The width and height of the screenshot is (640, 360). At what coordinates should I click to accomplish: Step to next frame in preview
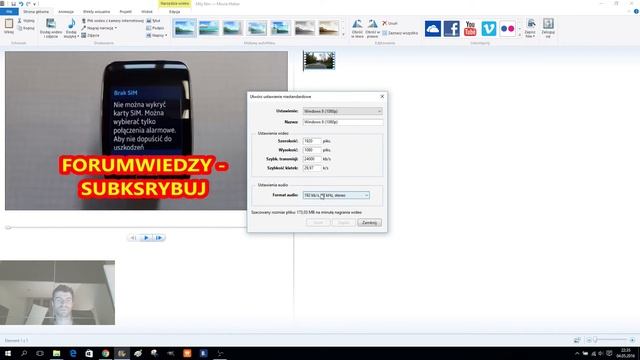159,238
